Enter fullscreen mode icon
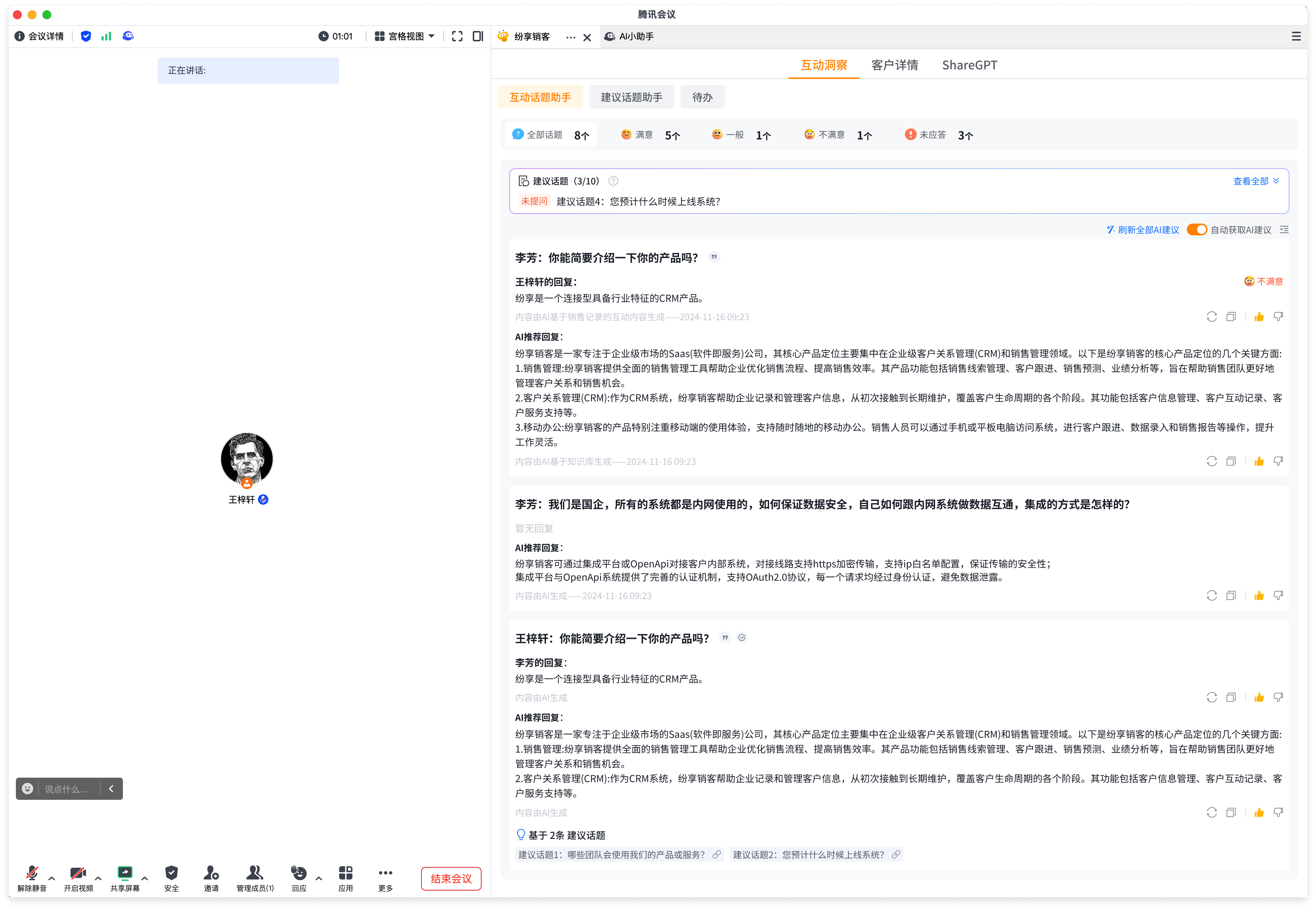 click(457, 37)
